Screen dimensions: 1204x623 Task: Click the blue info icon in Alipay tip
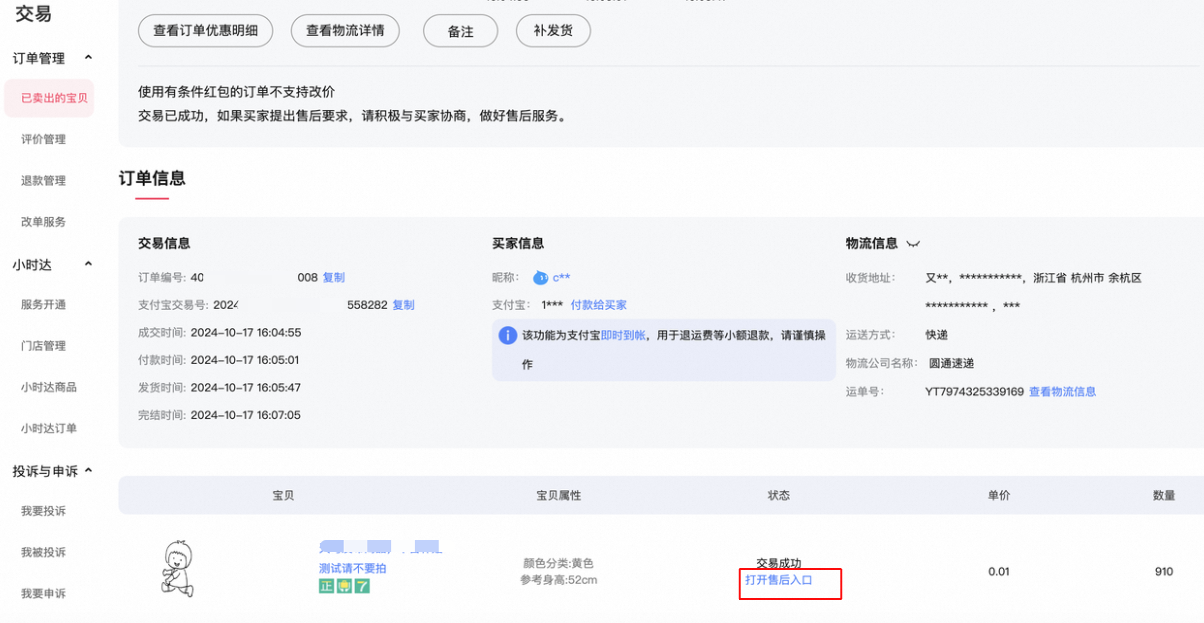coord(508,335)
